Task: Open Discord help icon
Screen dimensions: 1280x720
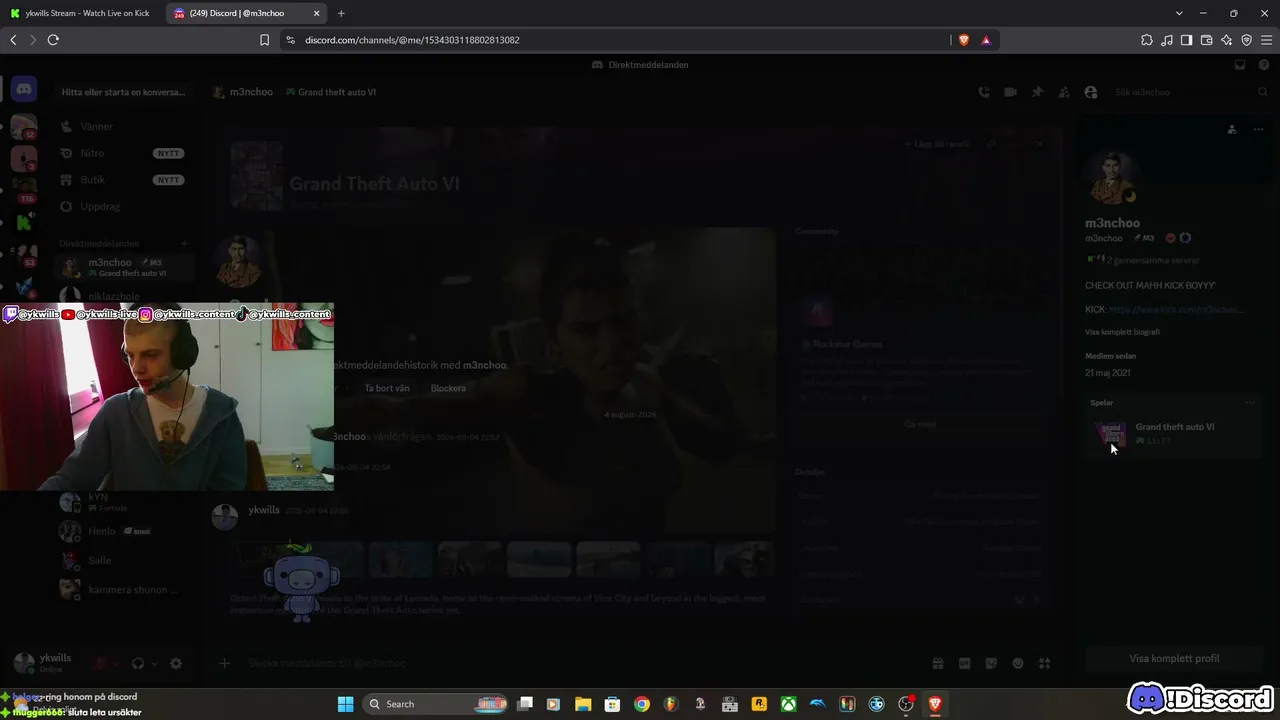Action: (x=1265, y=65)
